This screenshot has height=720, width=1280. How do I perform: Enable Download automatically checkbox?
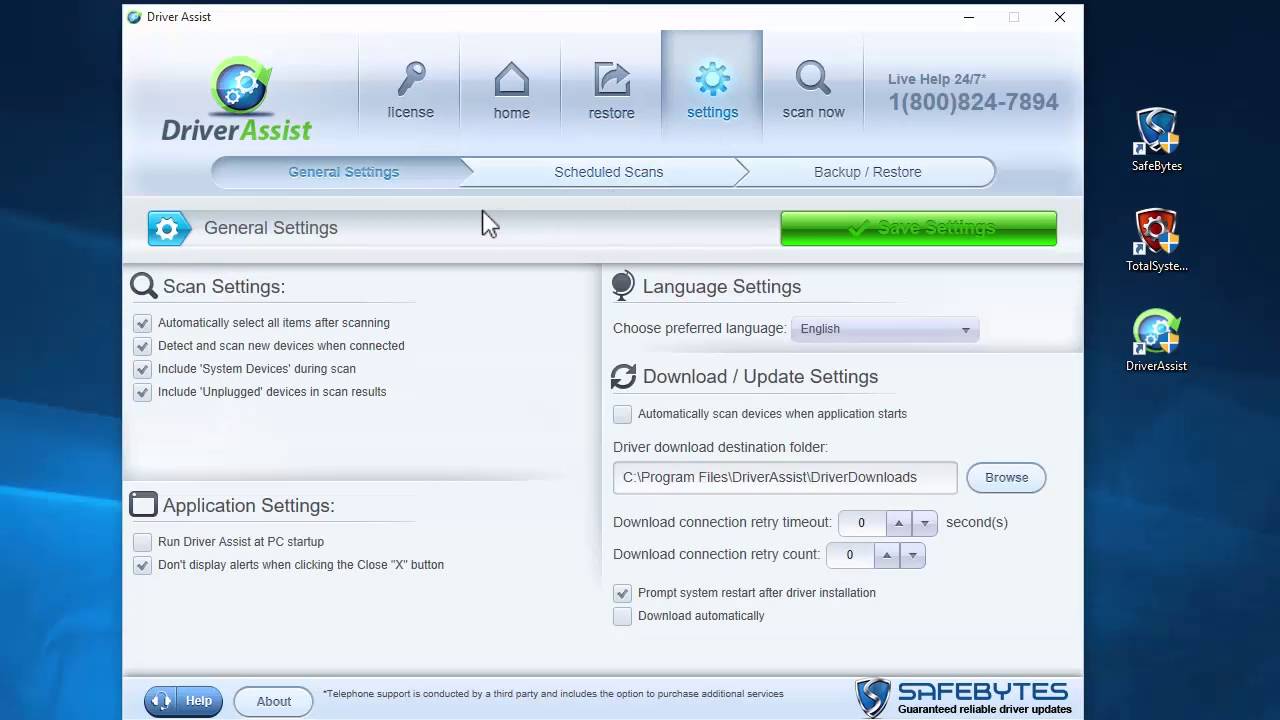pyautogui.click(x=622, y=616)
